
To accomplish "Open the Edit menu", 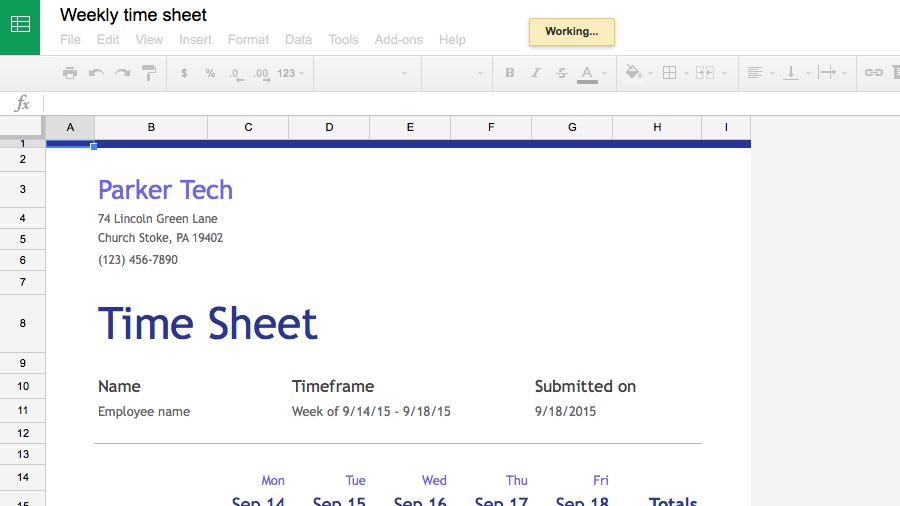I will pyautogui.click(x=108, y=40).
